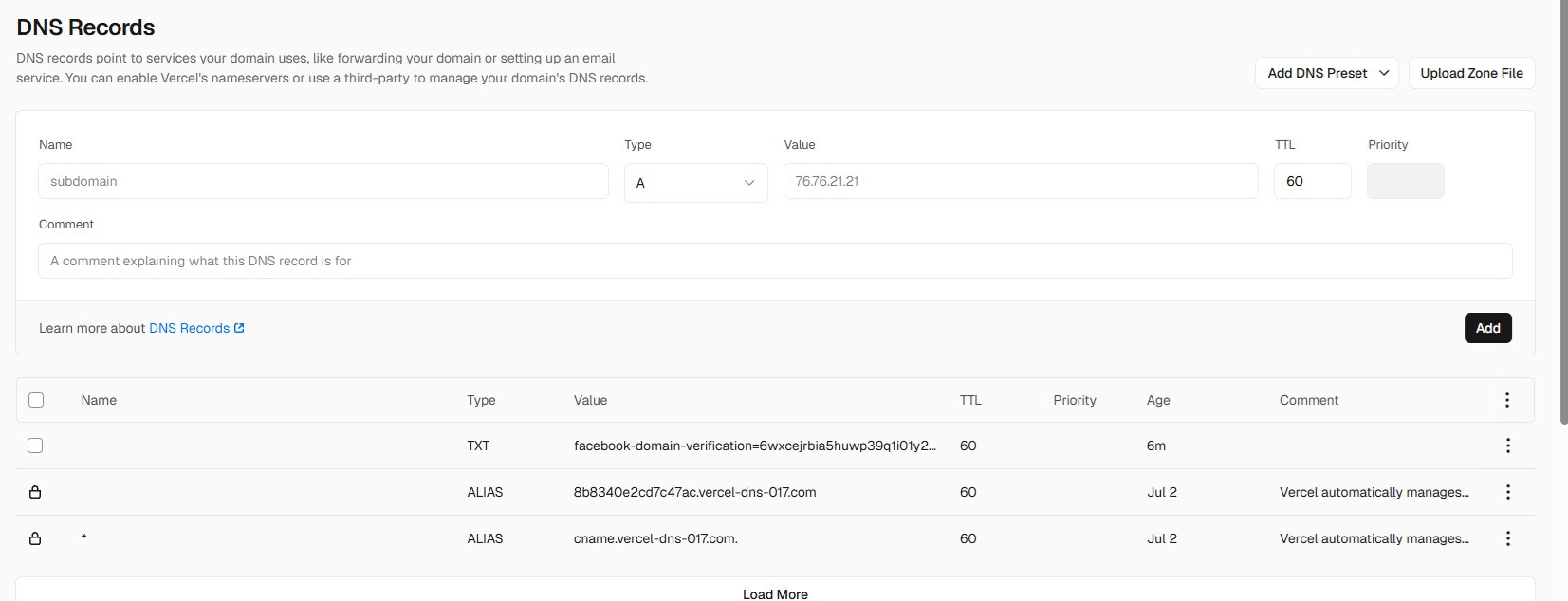Click the cname.vercel-dns-017.com. value
Image resolution: width=1568 pixels, height=601 pixels.
coord(655,538)
